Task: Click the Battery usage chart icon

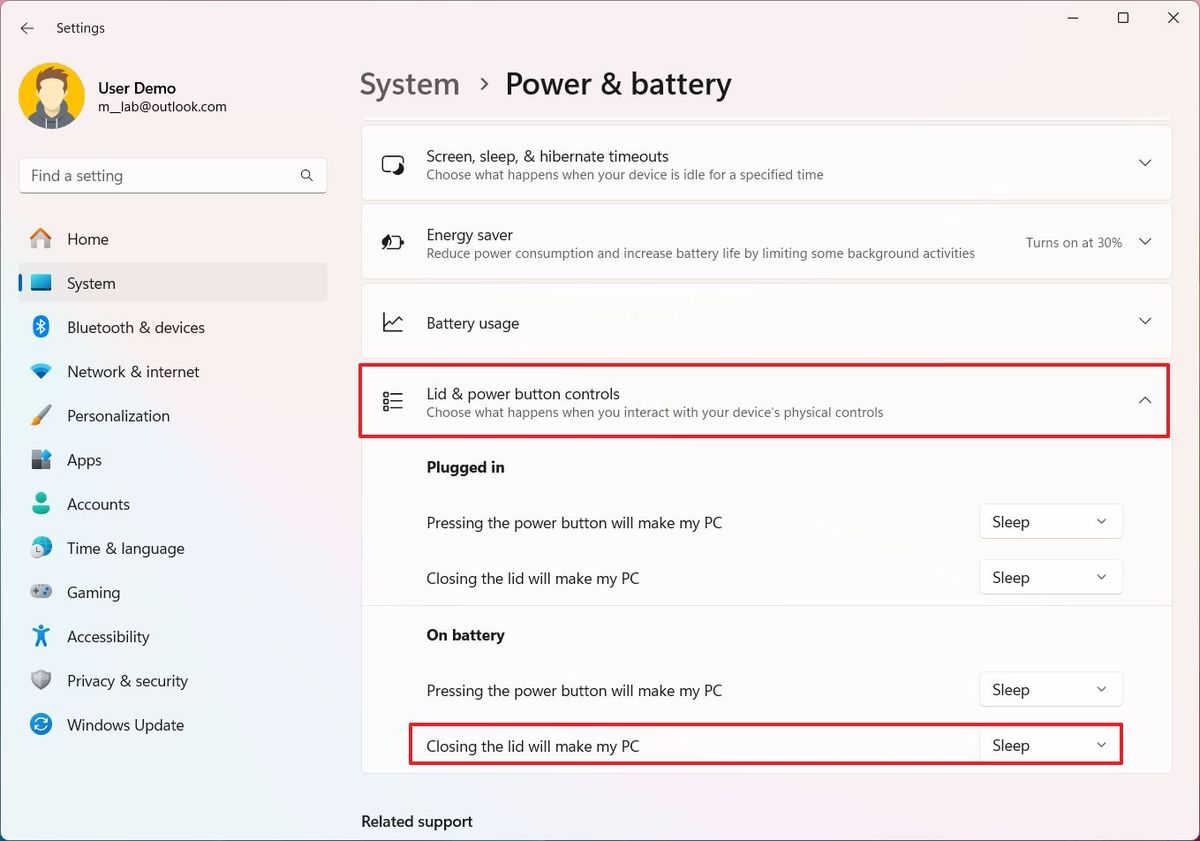Action: pos(393,322)
